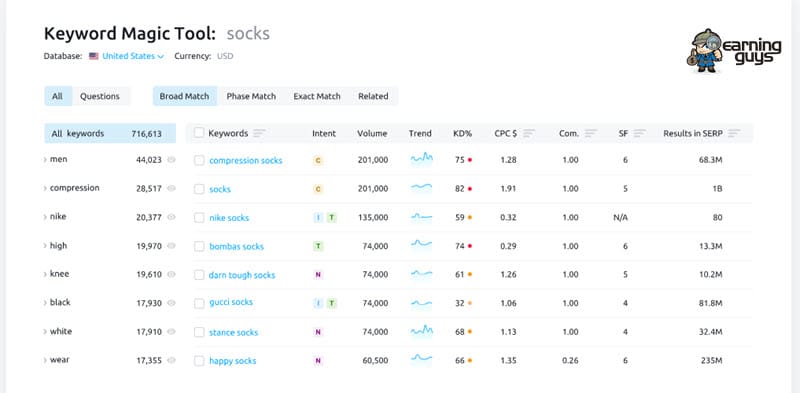Click the orange KD dot for nike socks
800x393 pixels.
pos(470,217)
